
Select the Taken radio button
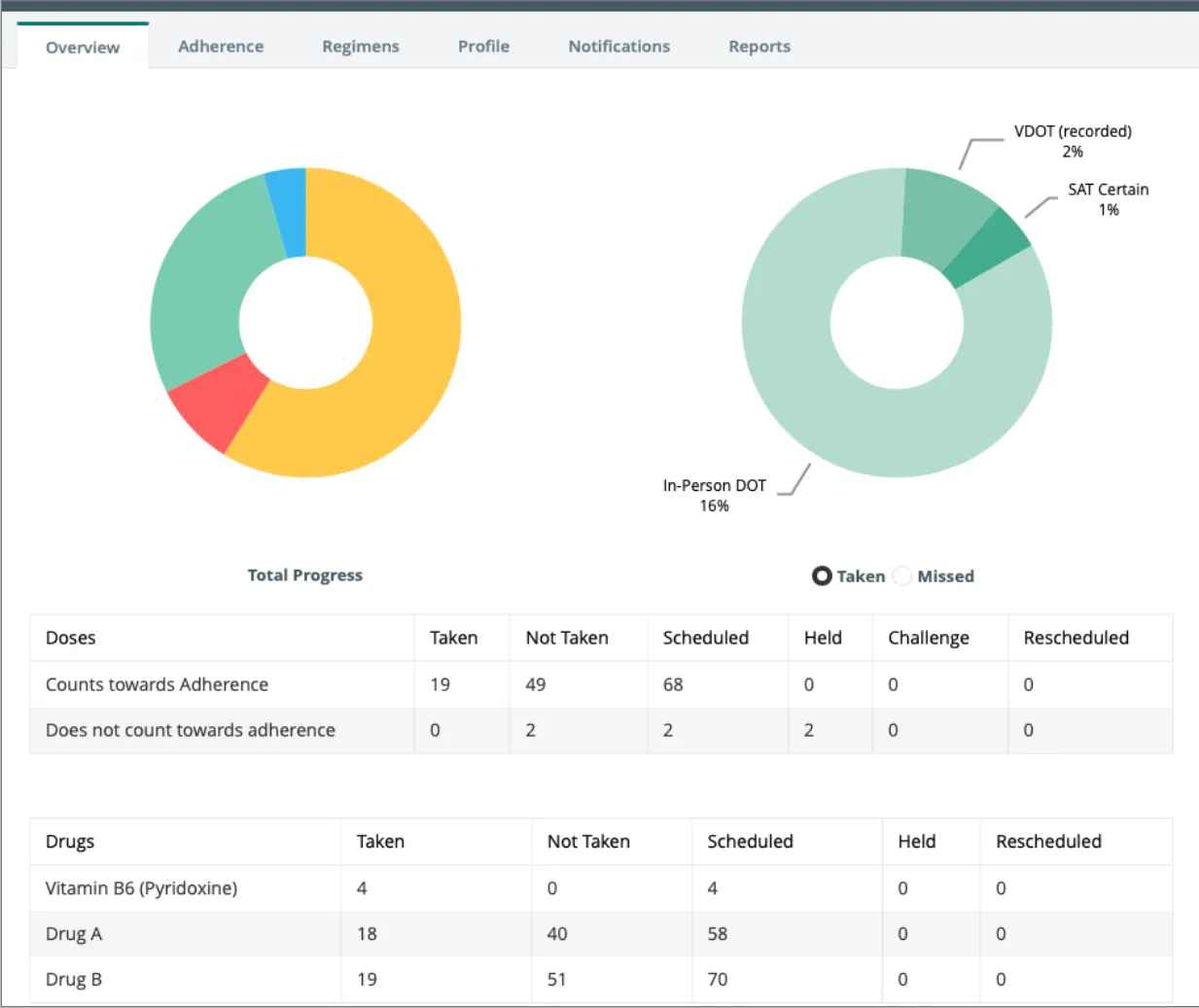(822, 576)
